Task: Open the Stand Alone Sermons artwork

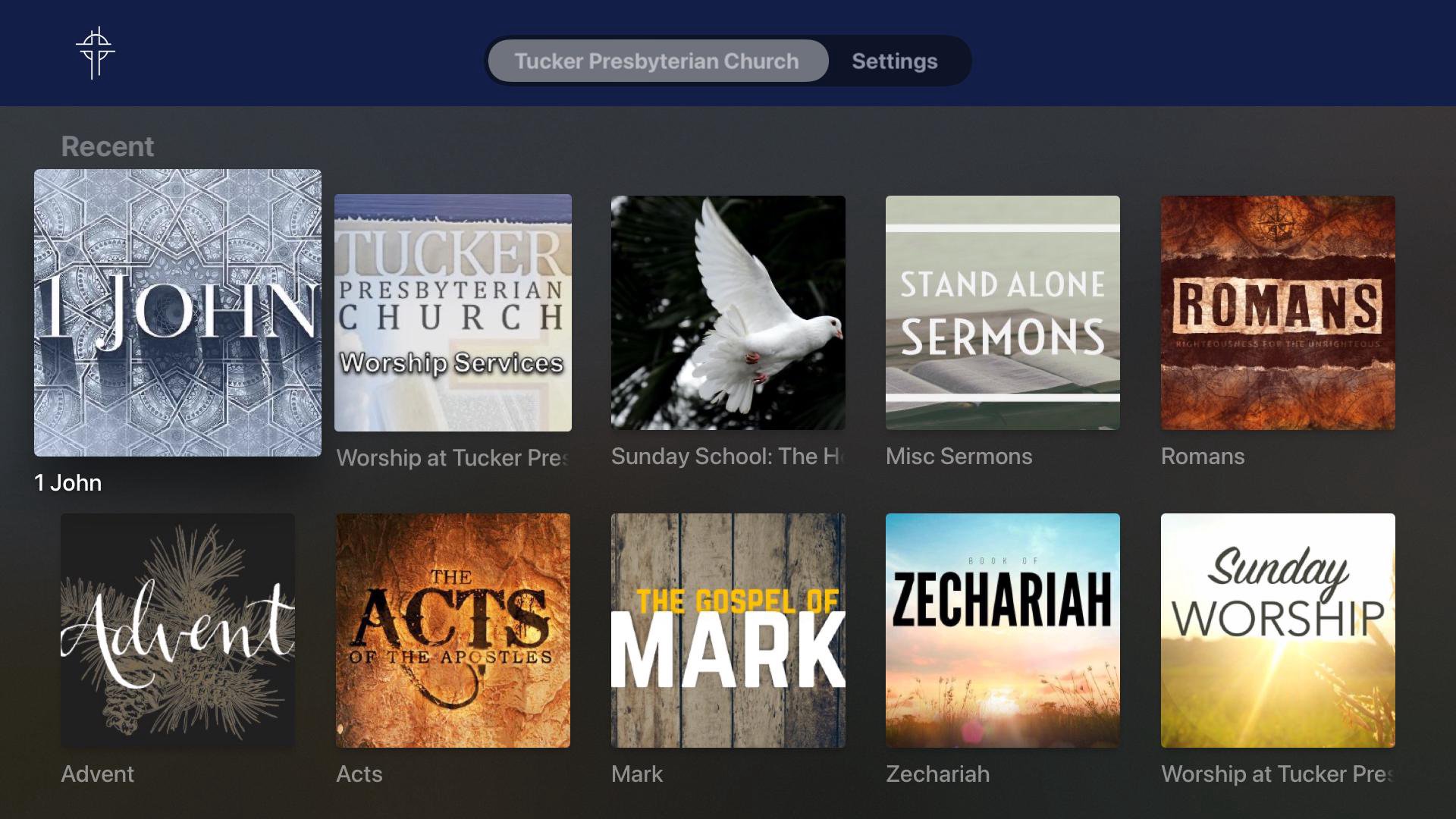Action: (1003, 312)
